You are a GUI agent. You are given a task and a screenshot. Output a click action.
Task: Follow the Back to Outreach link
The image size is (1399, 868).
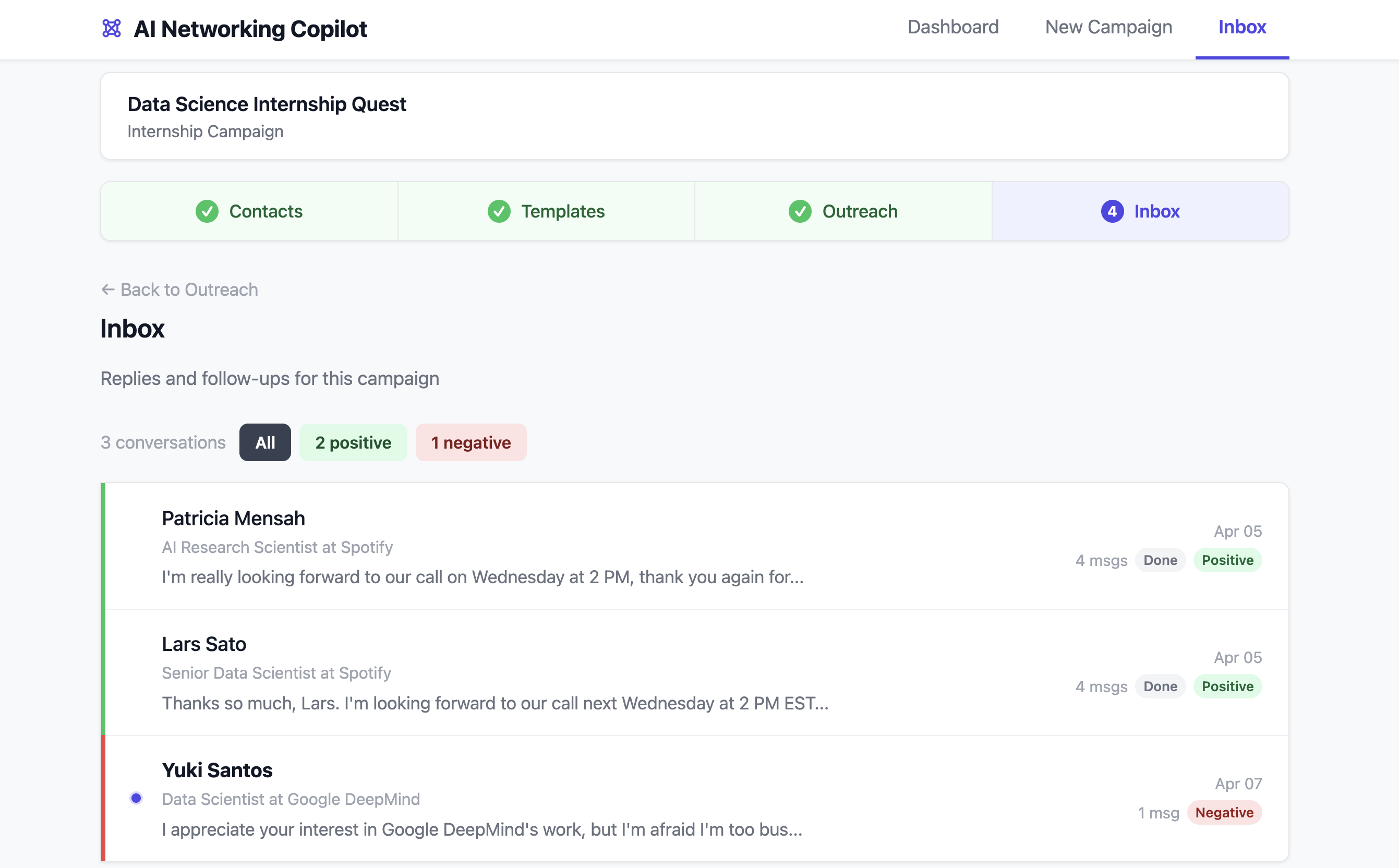[x=188, y=290]
